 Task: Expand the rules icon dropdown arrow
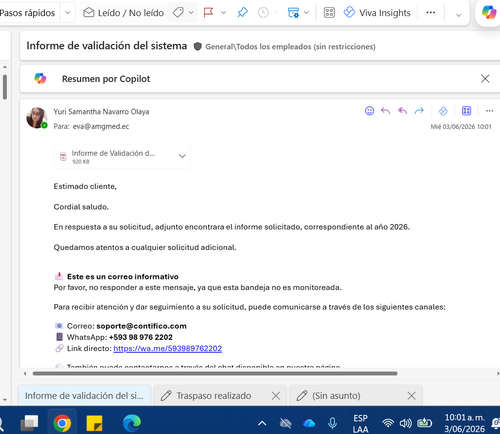point(307,13)
